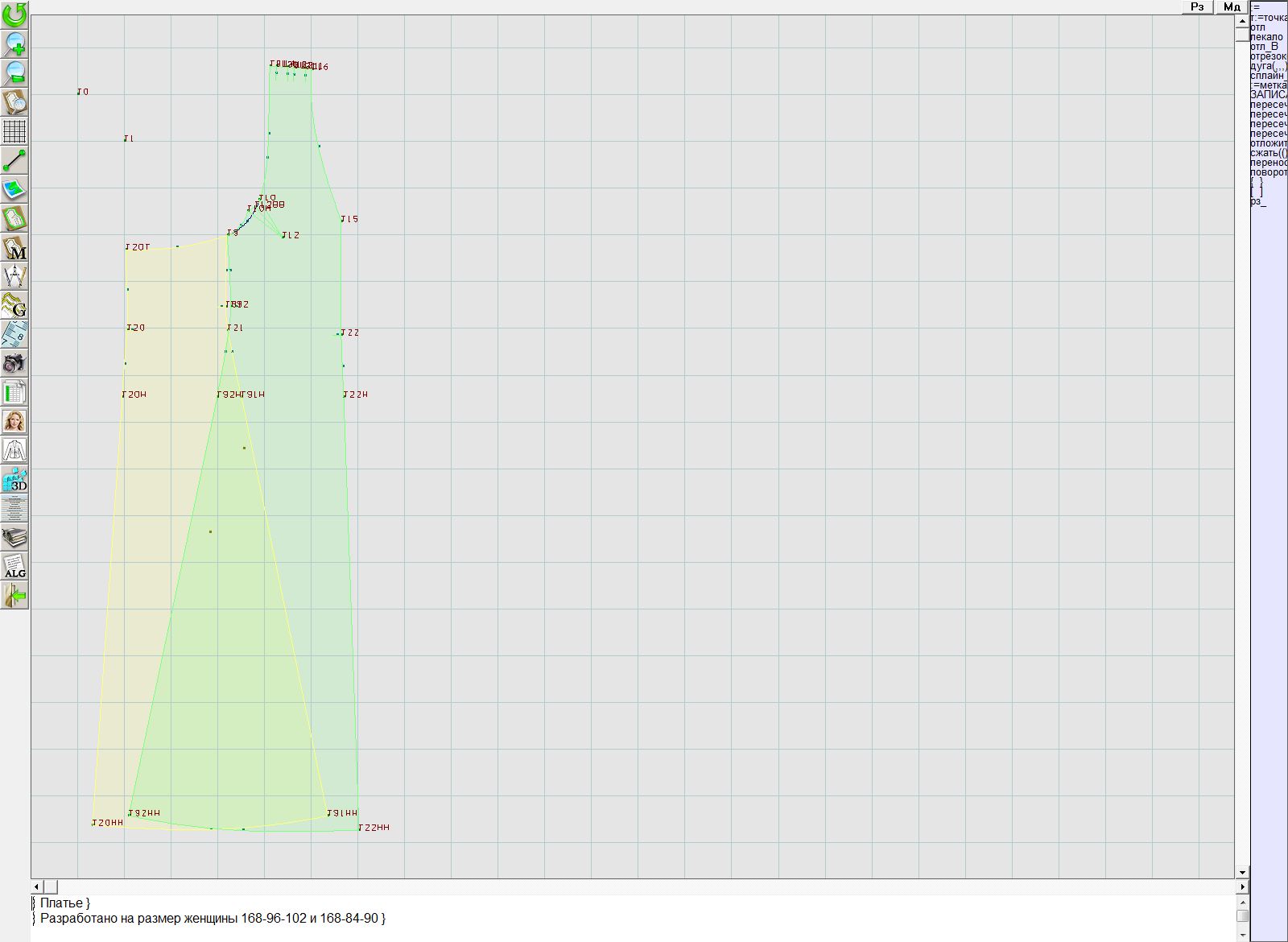Toggle the grid display icon

point(14,130)
